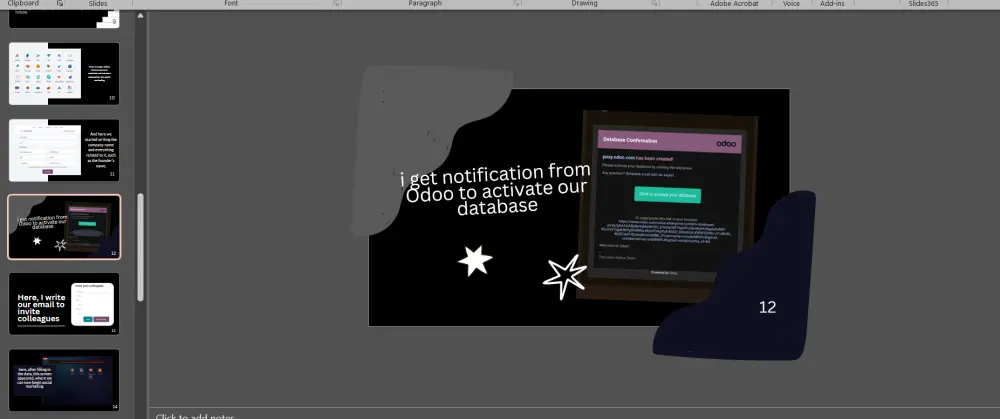Image resolution: width=1000 pixels, height=419 pixels.
Task: Open the Drawing dialog launcher
Action: [654, 4]
